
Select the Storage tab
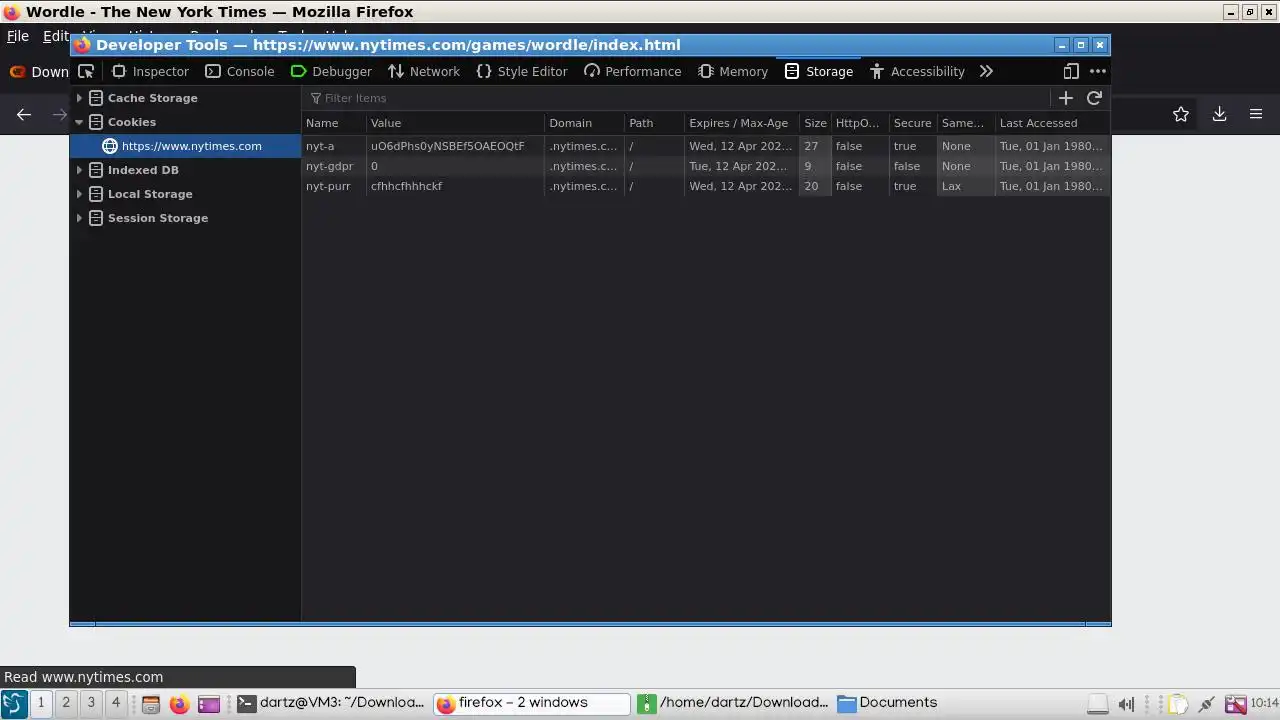pos(819,71)
